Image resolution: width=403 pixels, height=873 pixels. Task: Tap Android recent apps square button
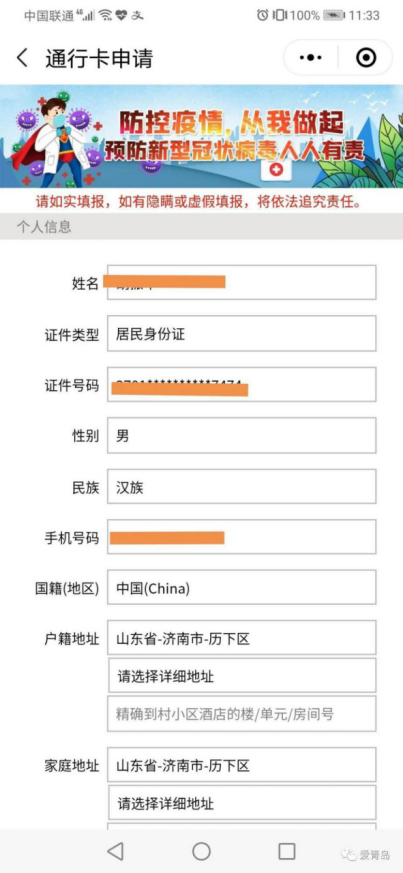point(287,851)
